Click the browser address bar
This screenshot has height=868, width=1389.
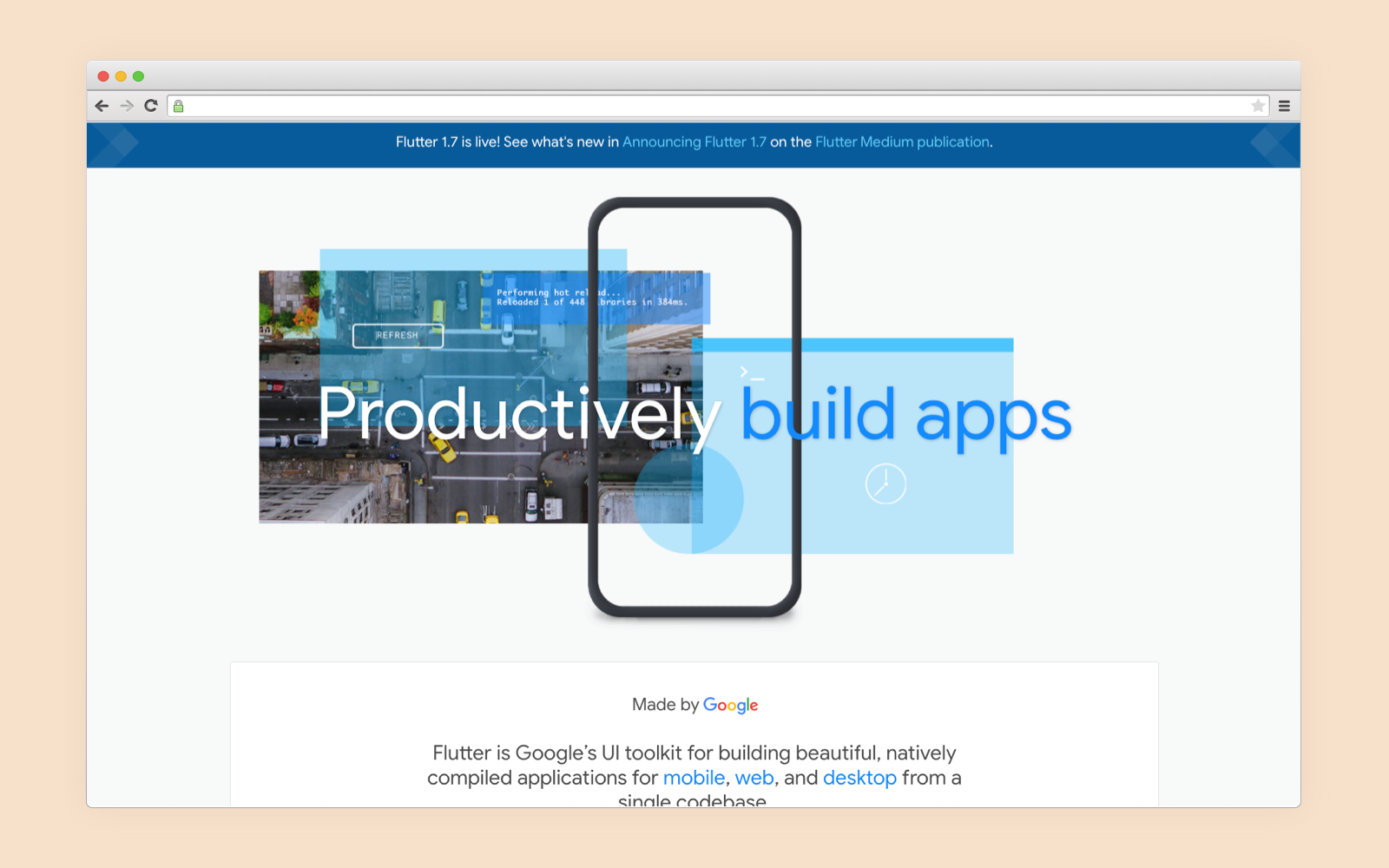(x=718, y=106)
